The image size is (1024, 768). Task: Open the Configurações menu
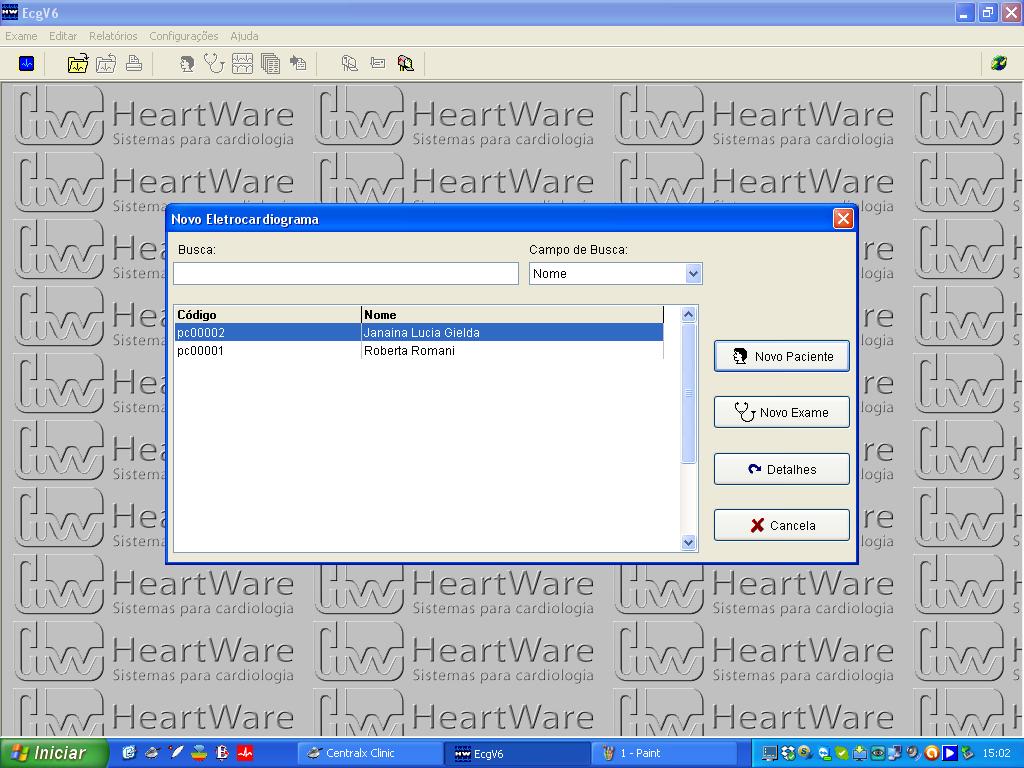coord(184,36)
